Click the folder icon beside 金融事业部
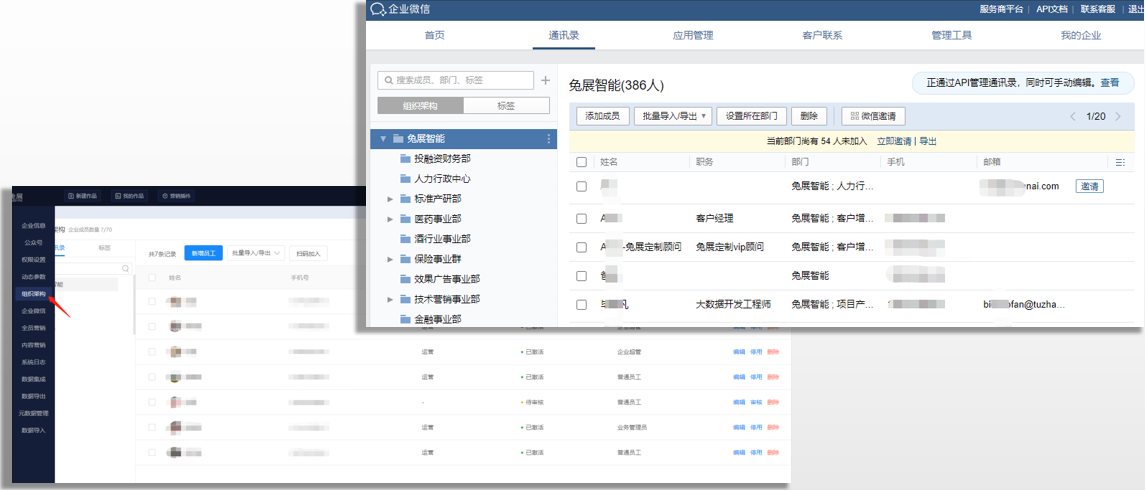 (405, 319)
